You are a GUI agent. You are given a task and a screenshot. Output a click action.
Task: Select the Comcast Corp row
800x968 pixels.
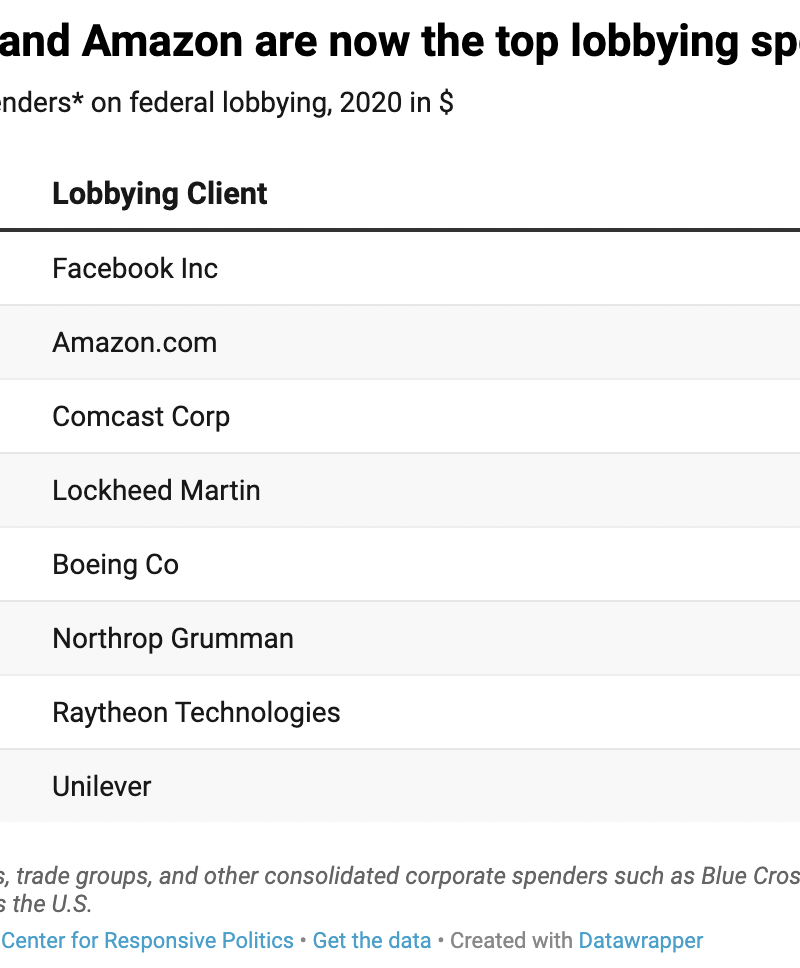tap(140, 416)
